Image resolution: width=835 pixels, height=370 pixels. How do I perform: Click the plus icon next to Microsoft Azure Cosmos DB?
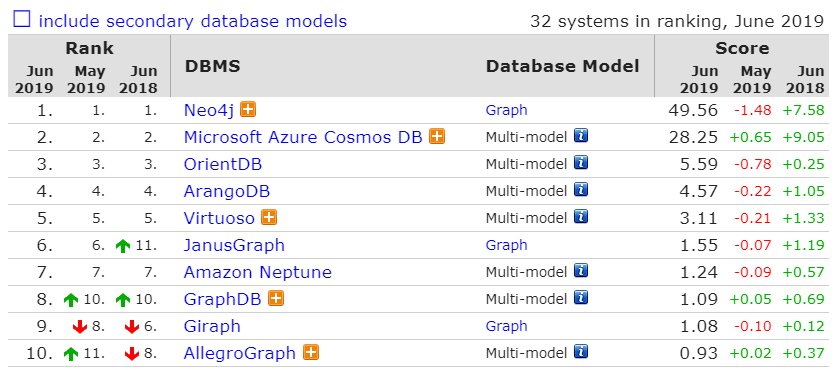click(437, 136)
